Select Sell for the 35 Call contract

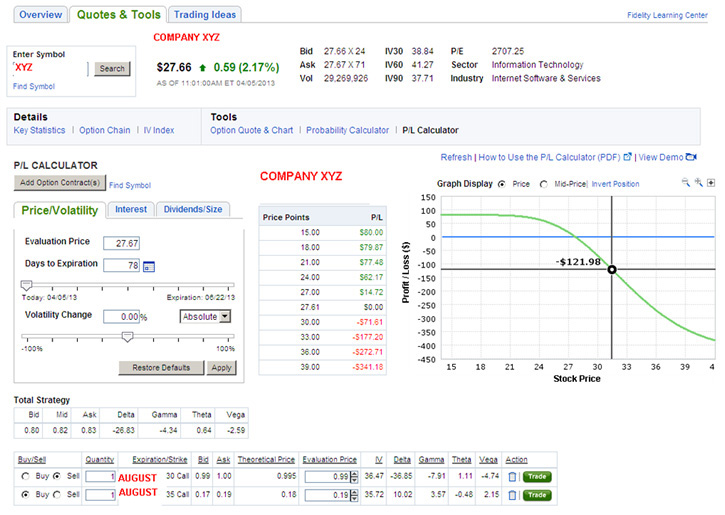56,494
